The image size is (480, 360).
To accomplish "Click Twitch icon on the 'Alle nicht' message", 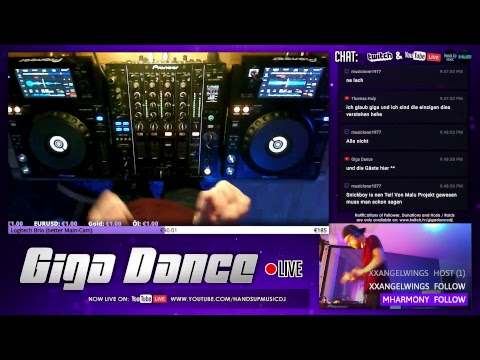I will (x=347, y=132).
